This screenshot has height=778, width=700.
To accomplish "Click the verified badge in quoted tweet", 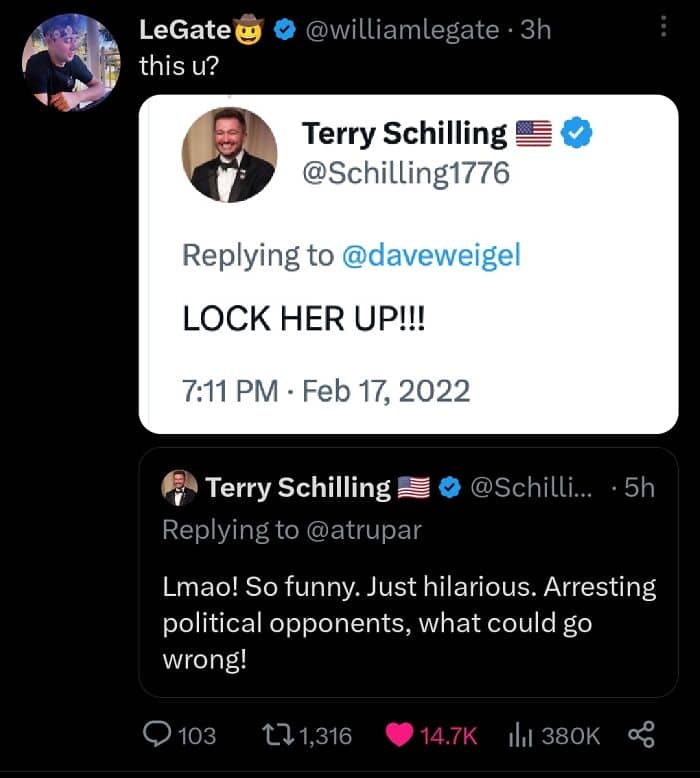I will (x=450, y=487).
